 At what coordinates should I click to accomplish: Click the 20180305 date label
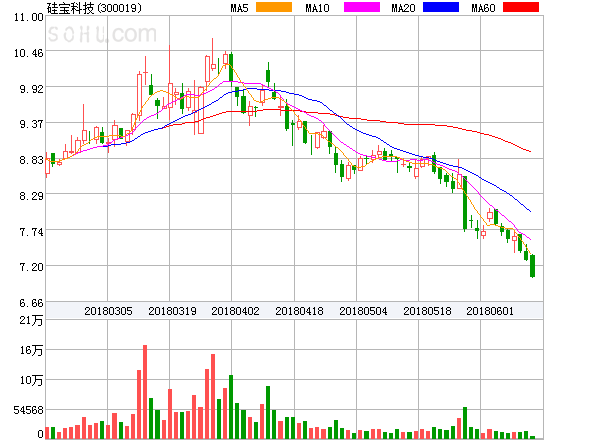tap(108, 311)
